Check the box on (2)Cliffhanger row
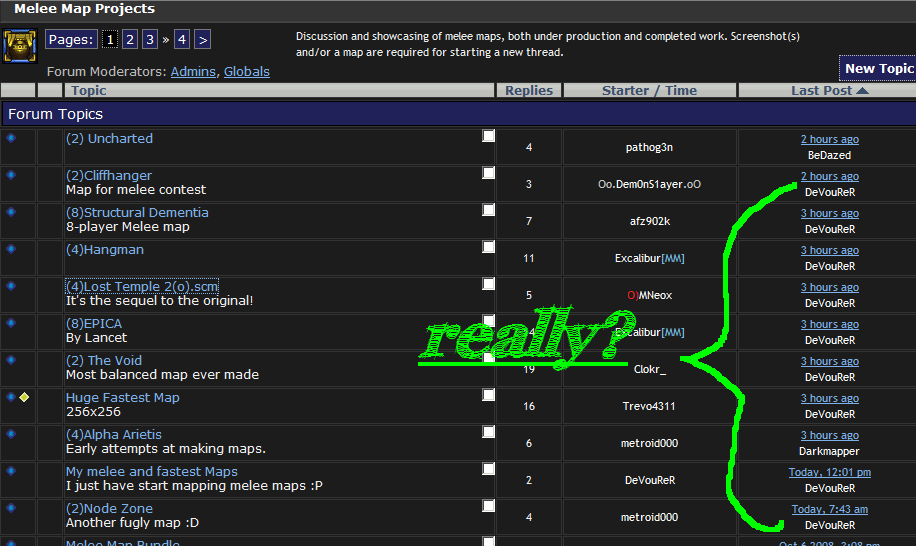This screenshot has height=546, width=916. (488, 173)
